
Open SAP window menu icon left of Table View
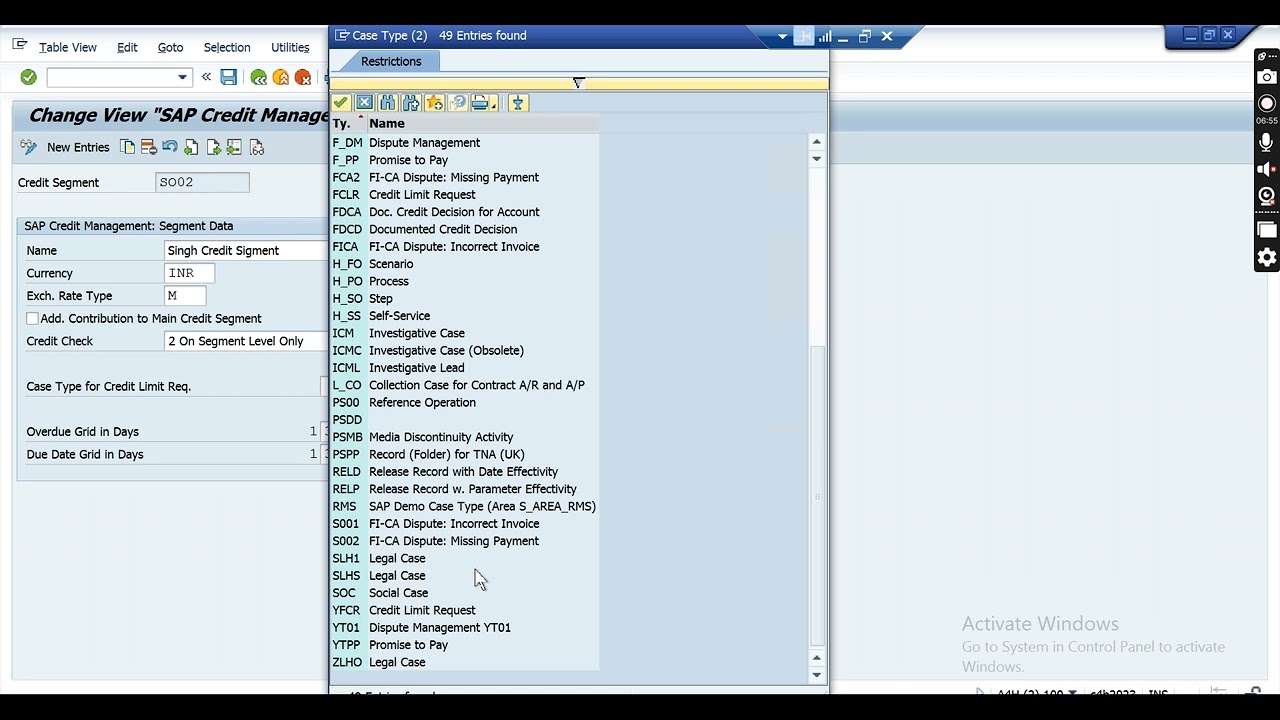tap(20, 45)
